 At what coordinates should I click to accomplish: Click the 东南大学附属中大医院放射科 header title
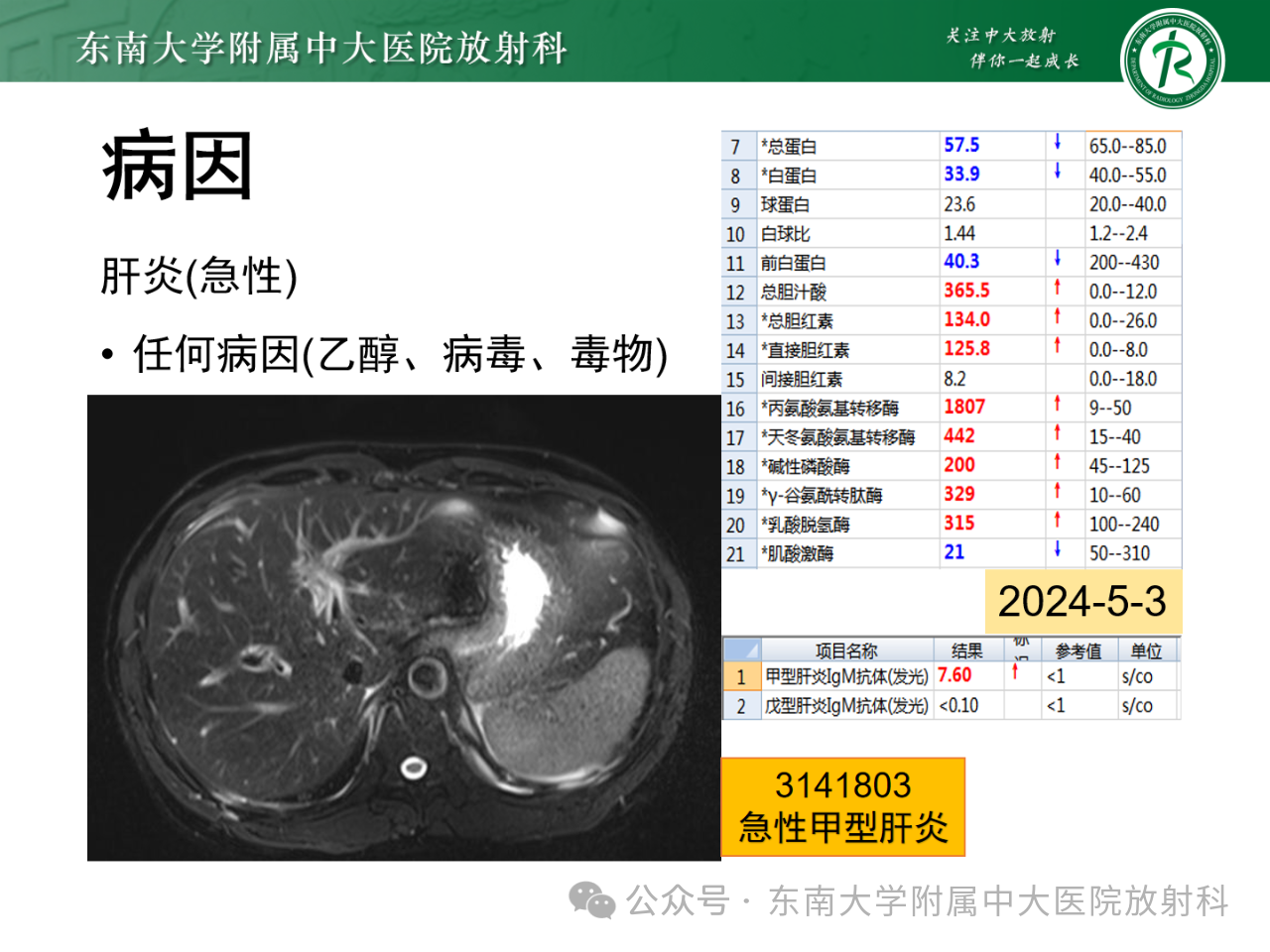click(x=321, y=48)
